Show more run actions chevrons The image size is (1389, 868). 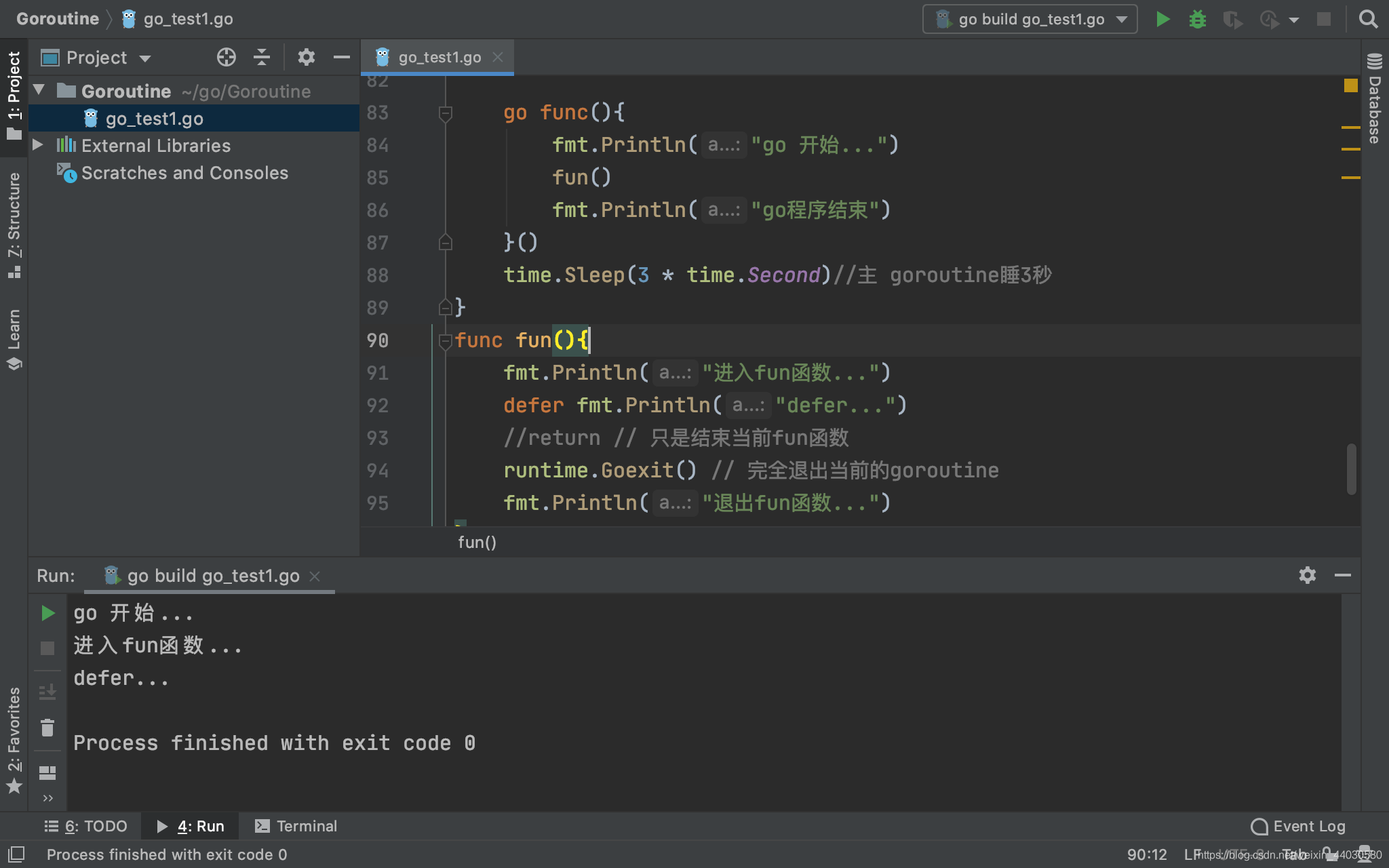pos(47,798)
